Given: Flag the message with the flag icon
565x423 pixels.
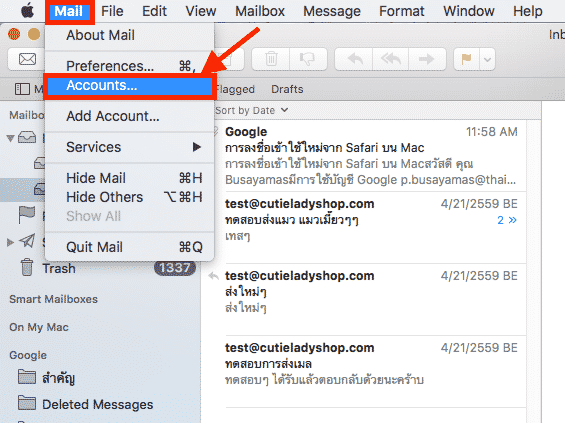Looking at the screenshot, I should (467, 59).
